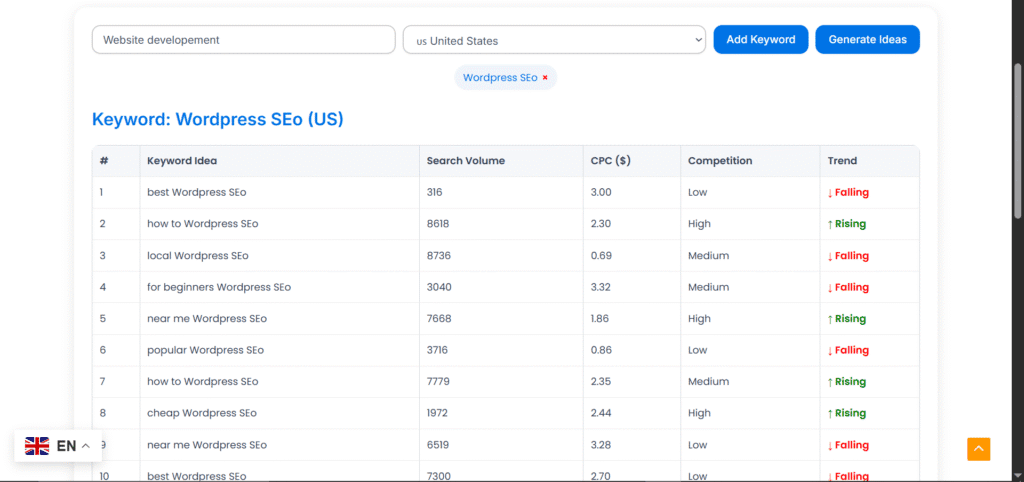Select search volume value 8736

pyautogui.click(x=438, y=255)
